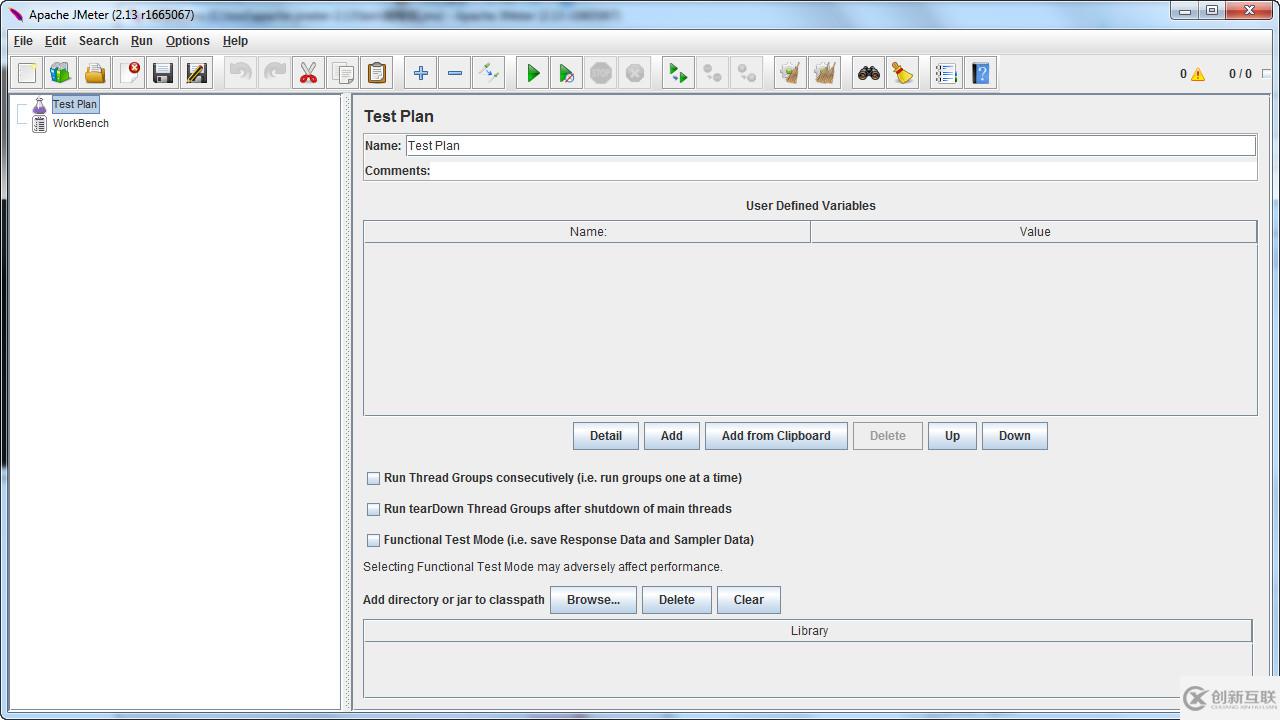Select the WorkBench tree node
This screenshot has height=720, width=1280.
[80, 123]
